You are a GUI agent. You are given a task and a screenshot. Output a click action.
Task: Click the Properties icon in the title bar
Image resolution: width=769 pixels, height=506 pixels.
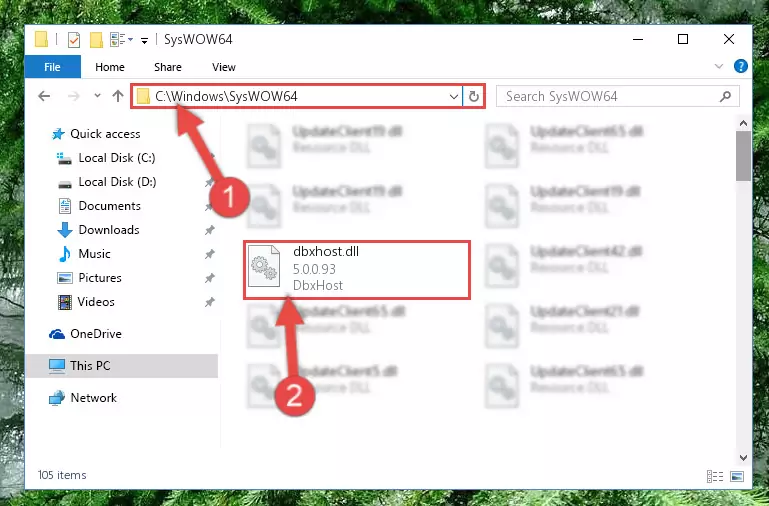coord(74,39)
